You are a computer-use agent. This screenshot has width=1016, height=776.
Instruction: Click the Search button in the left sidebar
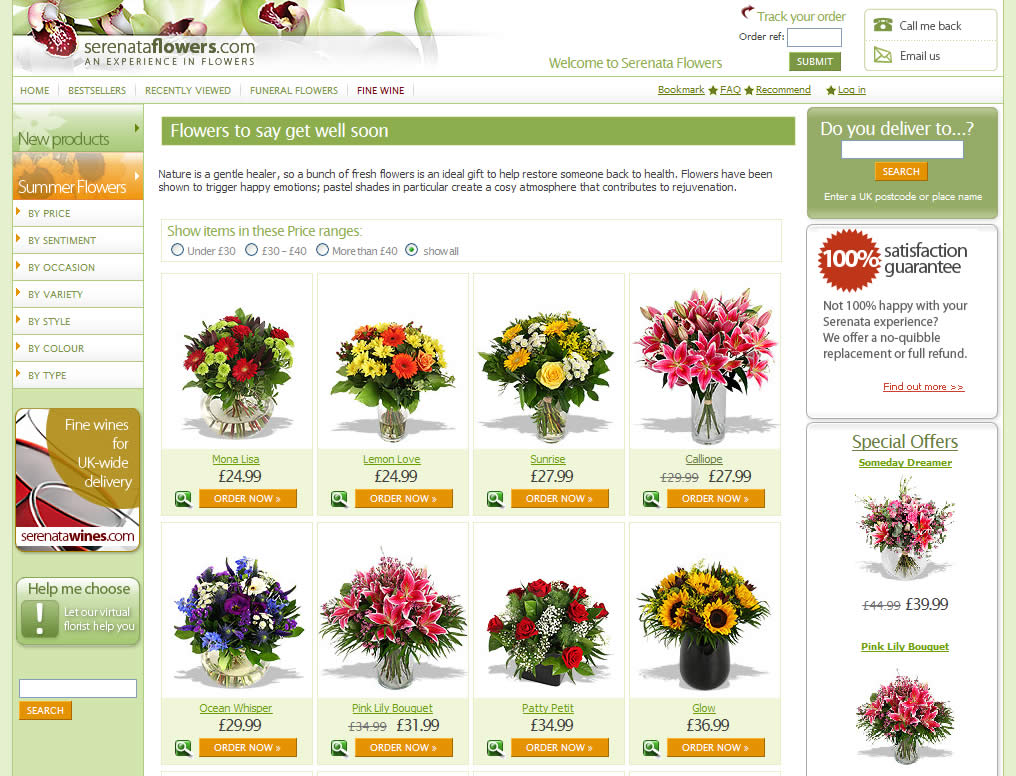[45, 711]
